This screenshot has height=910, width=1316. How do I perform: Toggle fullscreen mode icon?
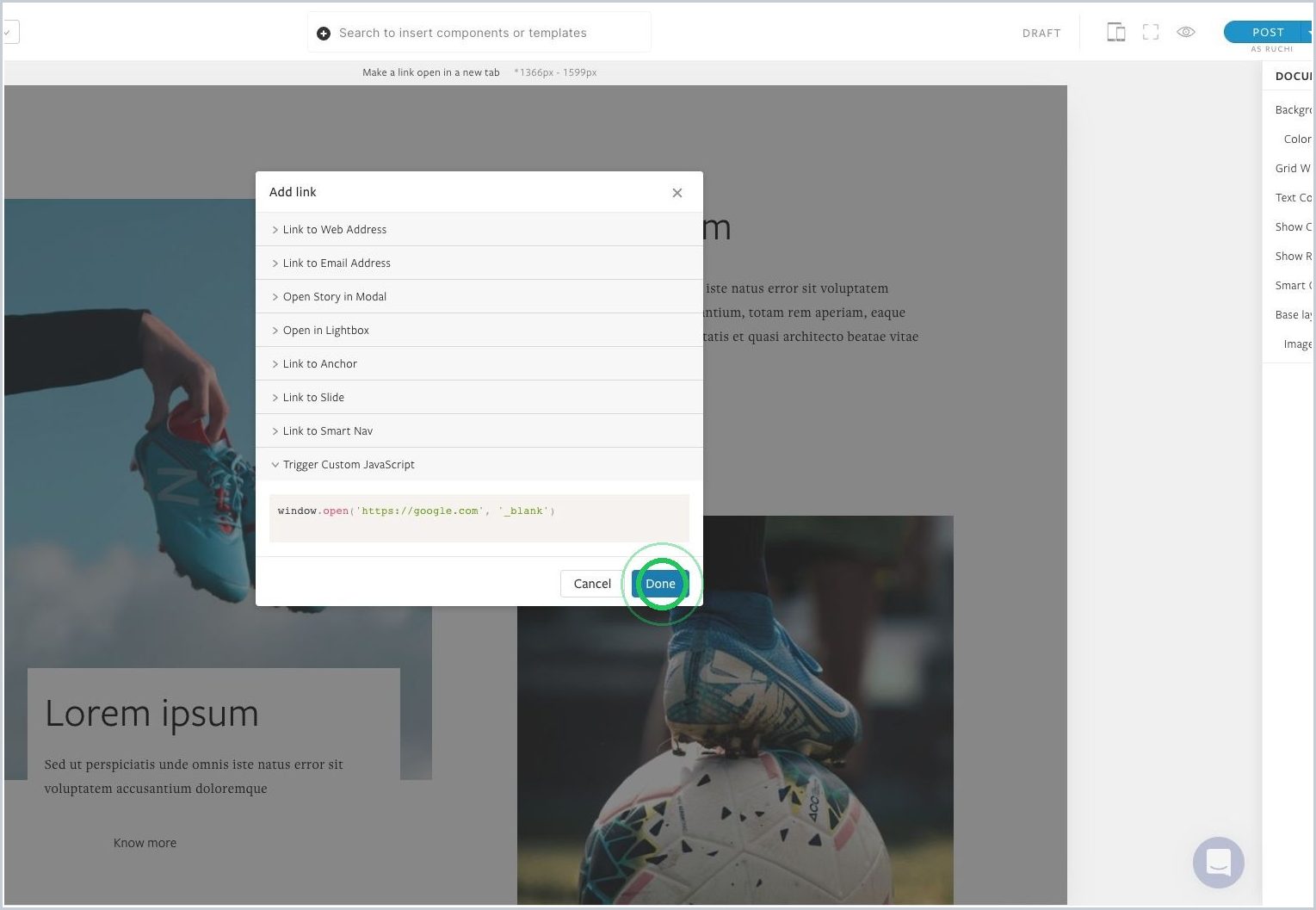(x=1151, y=32)
